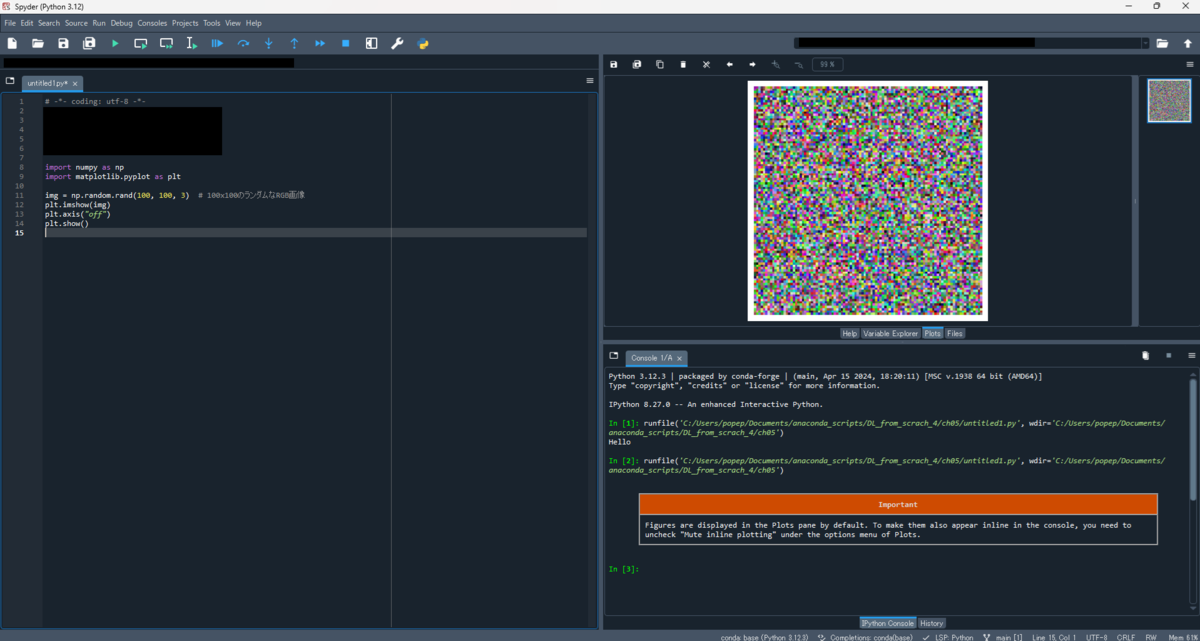Stop the running script with the stop icon
Image resolution: width=1200 pixels, height=641 pixels.
point(345,43)
